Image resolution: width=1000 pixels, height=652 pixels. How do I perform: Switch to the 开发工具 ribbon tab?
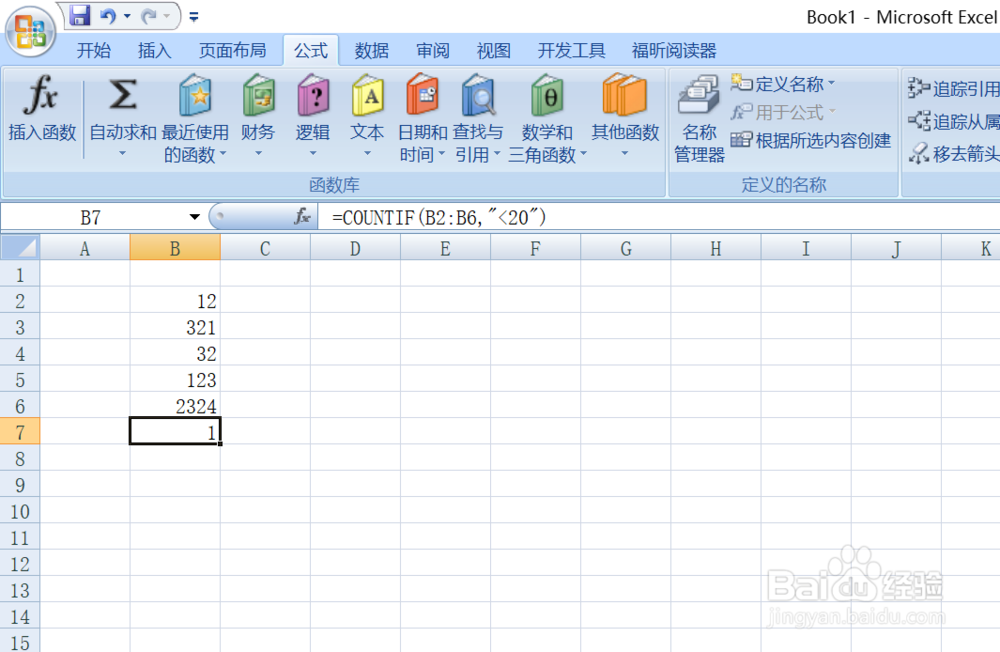[570, 50]
